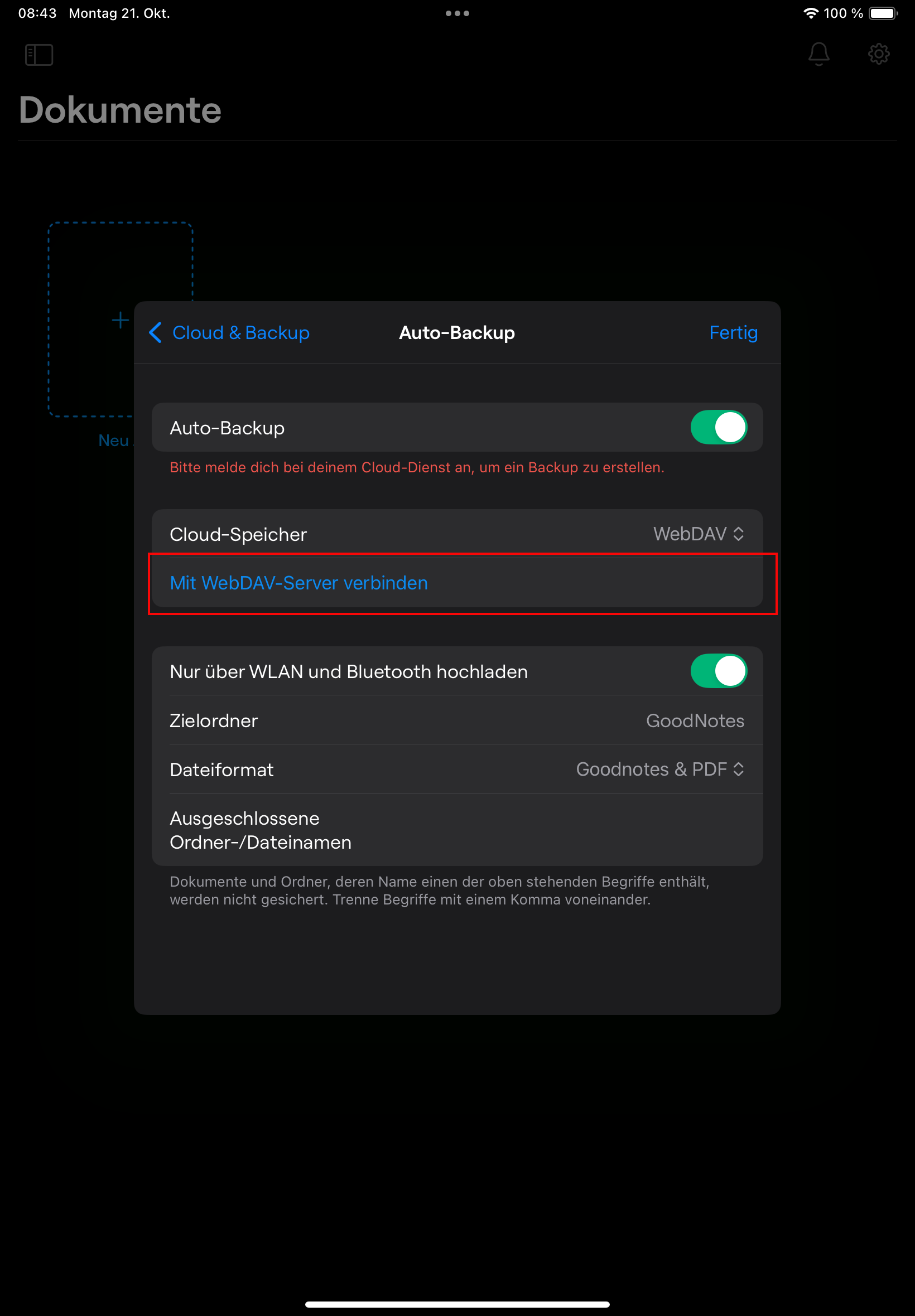Tap the Auto-Backup dialog title
915x1316 pixels.
(456, 332)
